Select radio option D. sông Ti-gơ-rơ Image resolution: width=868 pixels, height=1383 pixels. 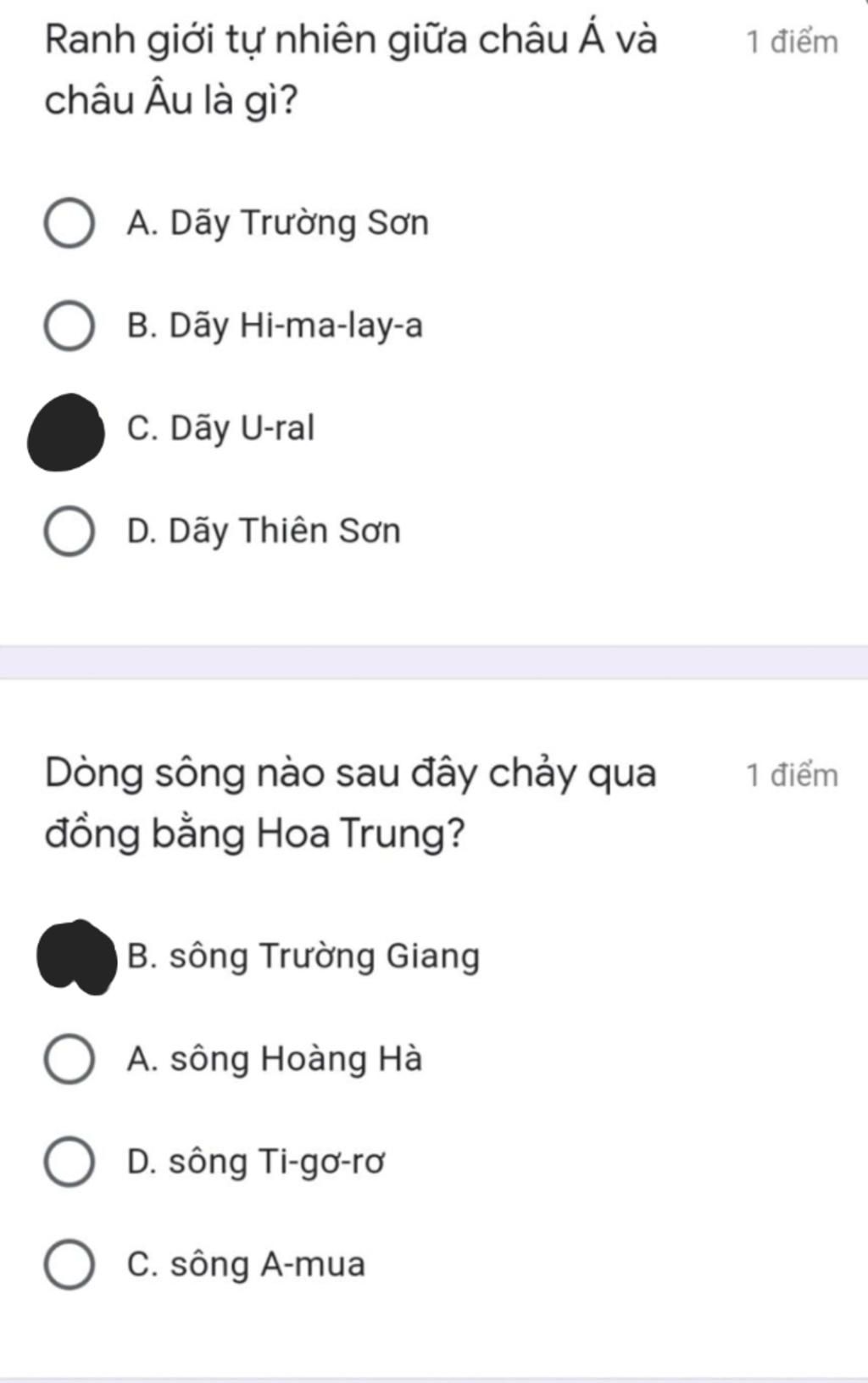pyautogui.click(x=69, y=1162)
